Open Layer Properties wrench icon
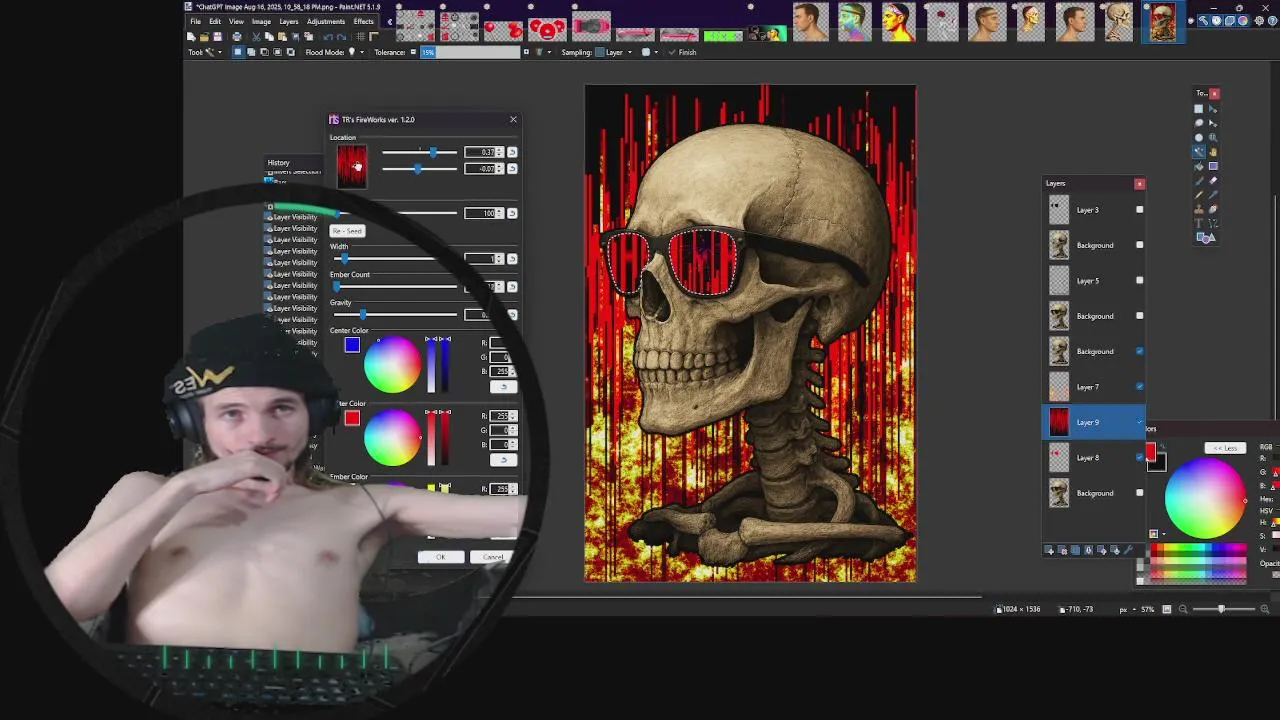 click(x=1128, y=550)
